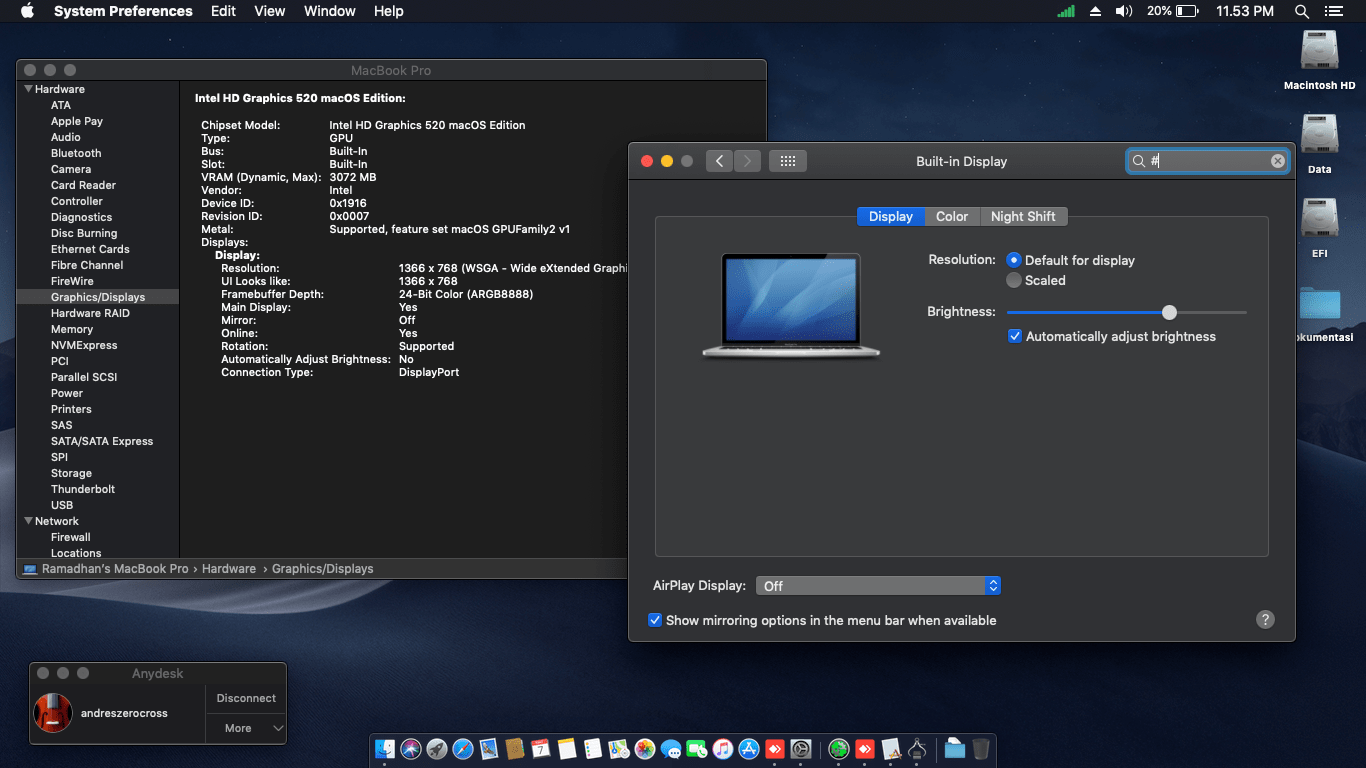Switch to the Night Shift tab
This screenshot has height=768, width=1366.
click(1023, 216)
